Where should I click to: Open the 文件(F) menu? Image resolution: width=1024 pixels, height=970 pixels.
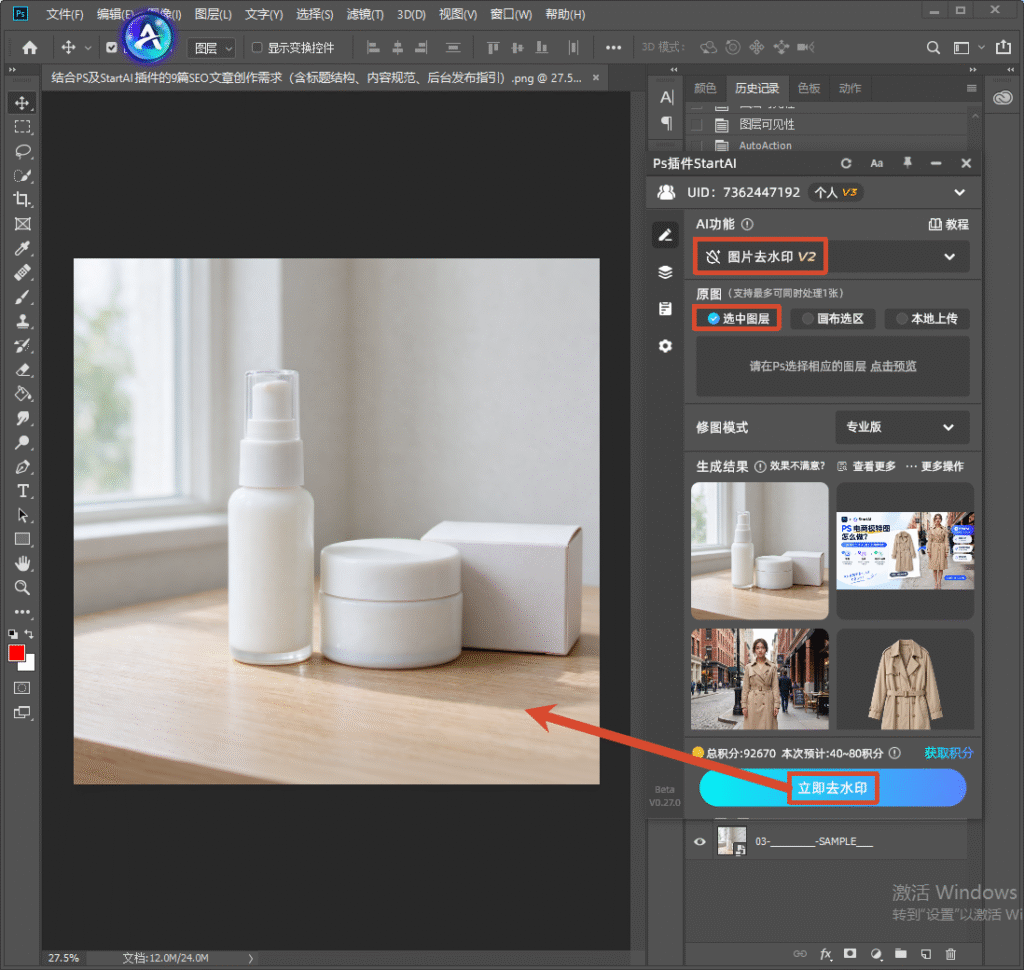pos(65,14)
